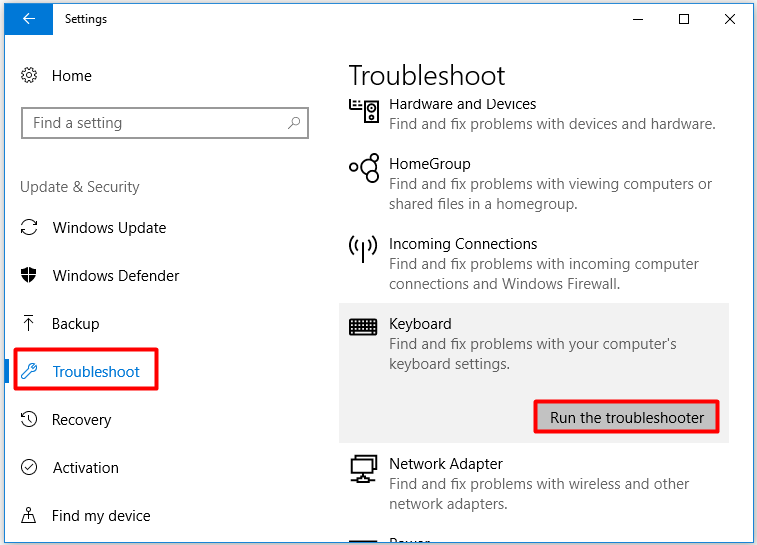
Task: Click the Keyboard troubleshooter icon
Action: [x=363, y=327]
